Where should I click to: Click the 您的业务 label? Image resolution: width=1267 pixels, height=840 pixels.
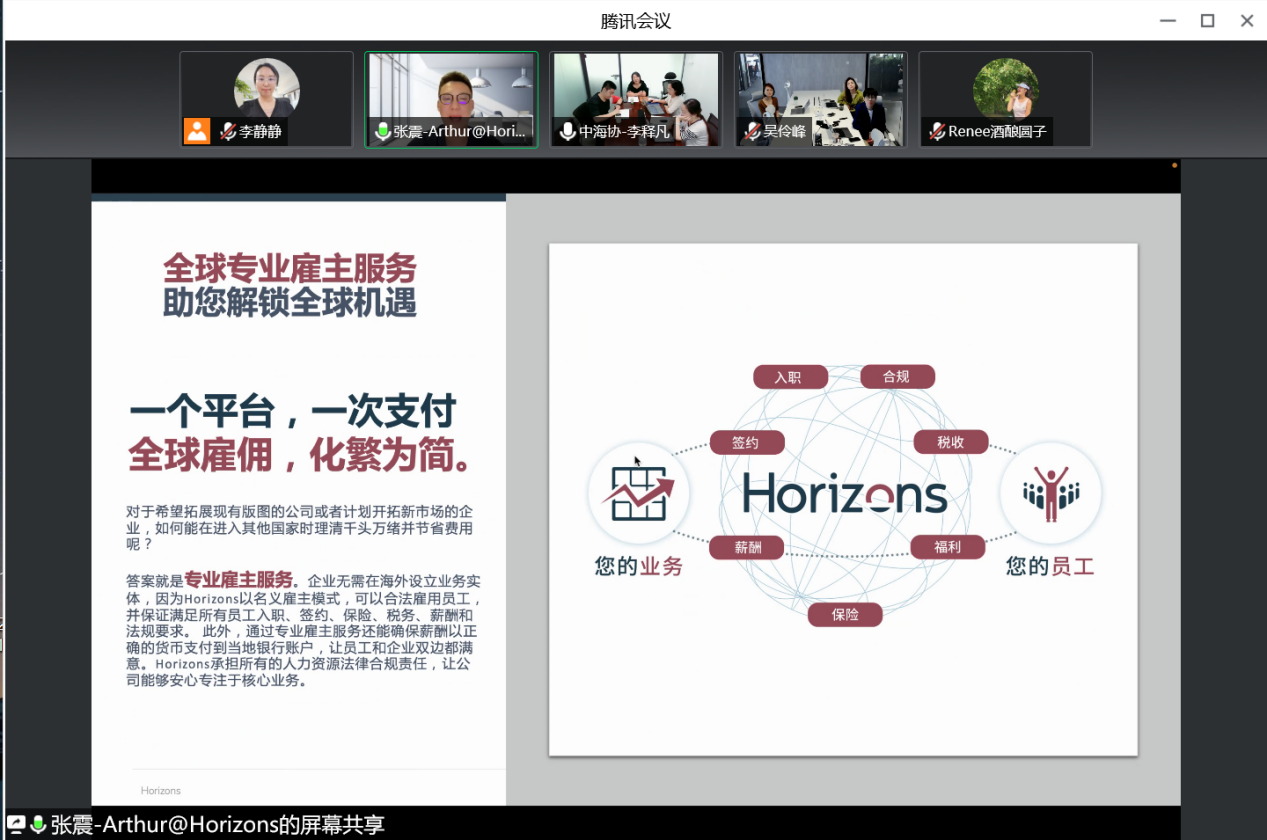[x=639, y=567]
